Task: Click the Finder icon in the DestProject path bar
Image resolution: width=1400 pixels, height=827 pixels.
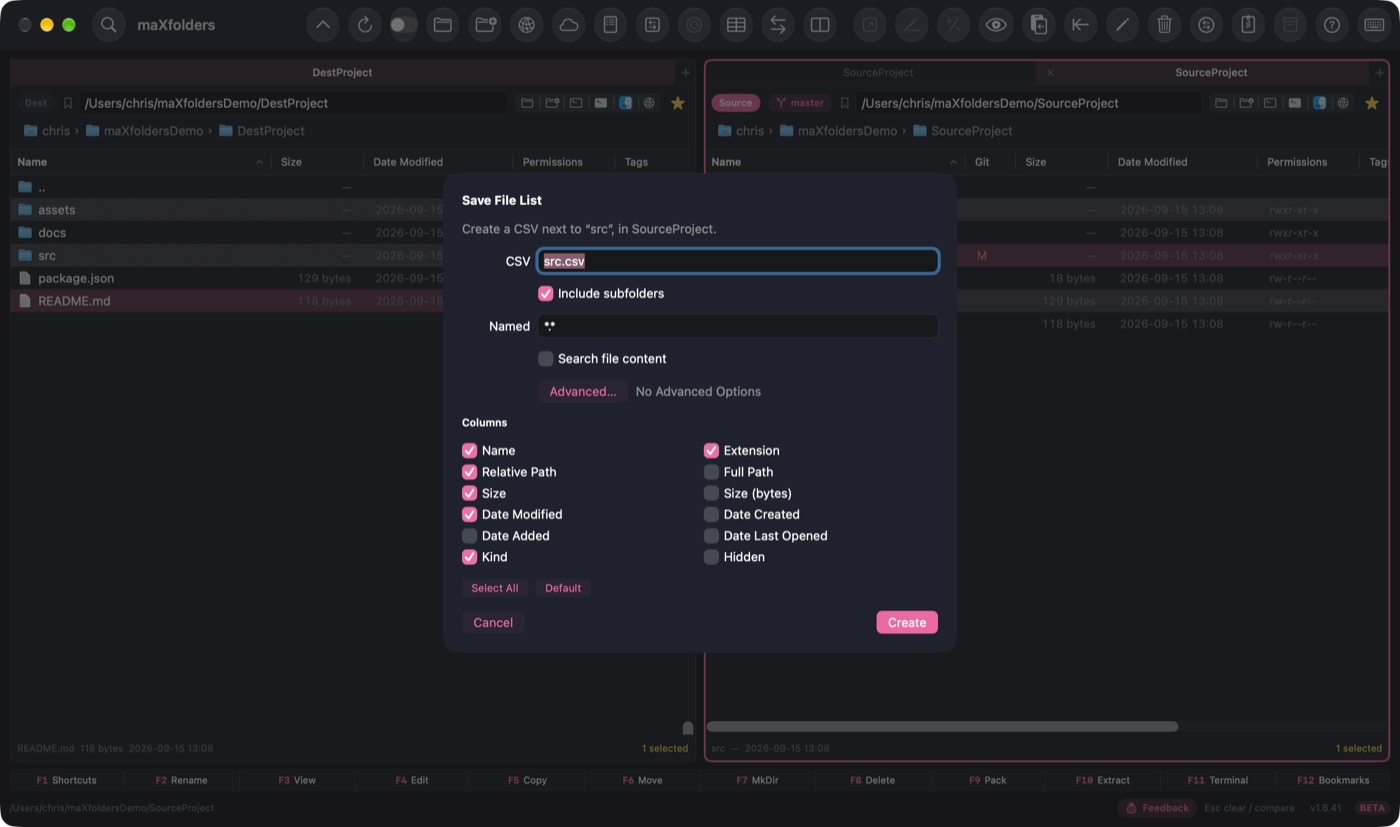Action: pos(625,103)
